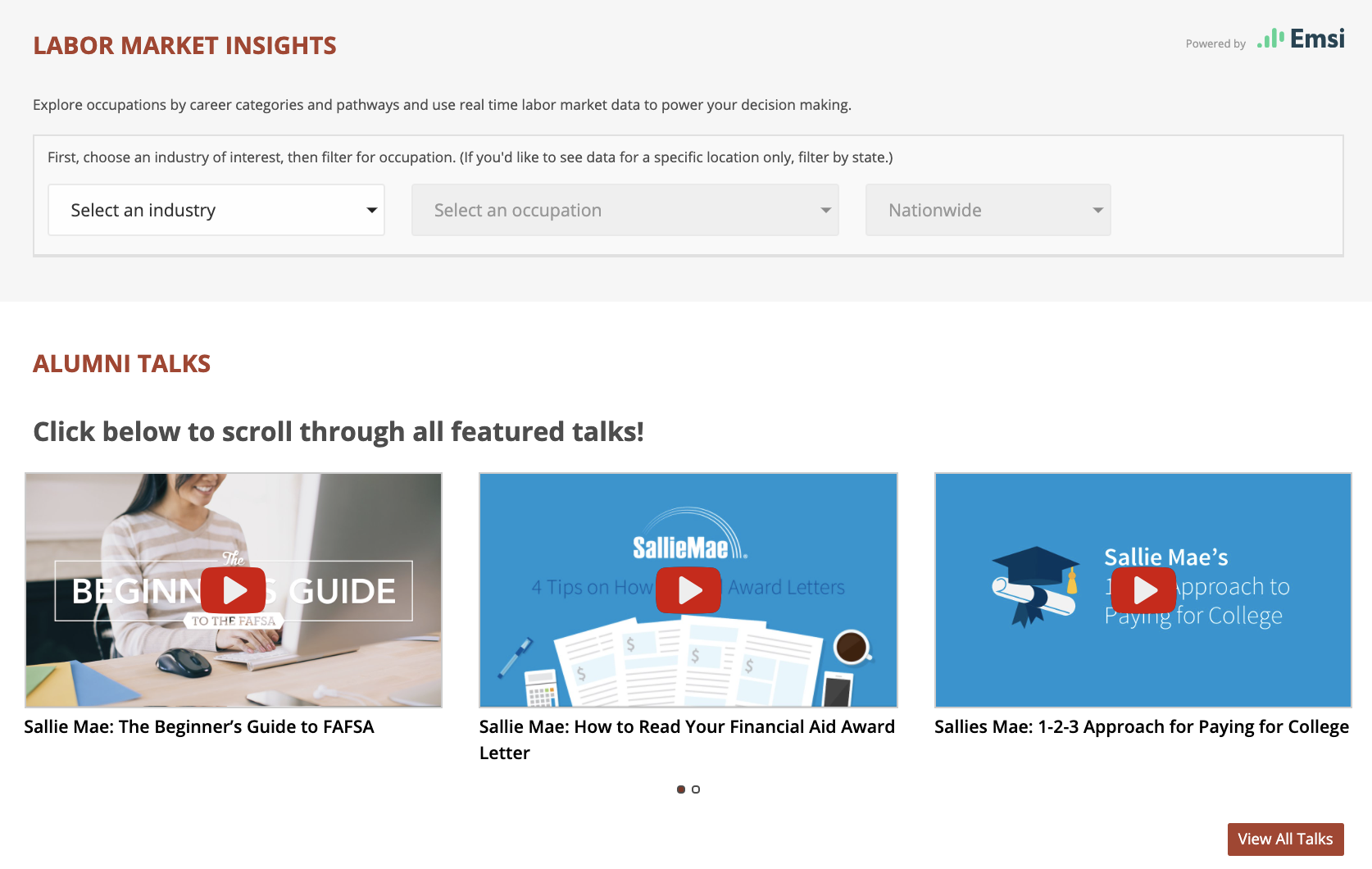Image resolution: width=1372 pixels, height=869 pixels.
Task: Click the View All Talks button
Action: pos(1285,839)
